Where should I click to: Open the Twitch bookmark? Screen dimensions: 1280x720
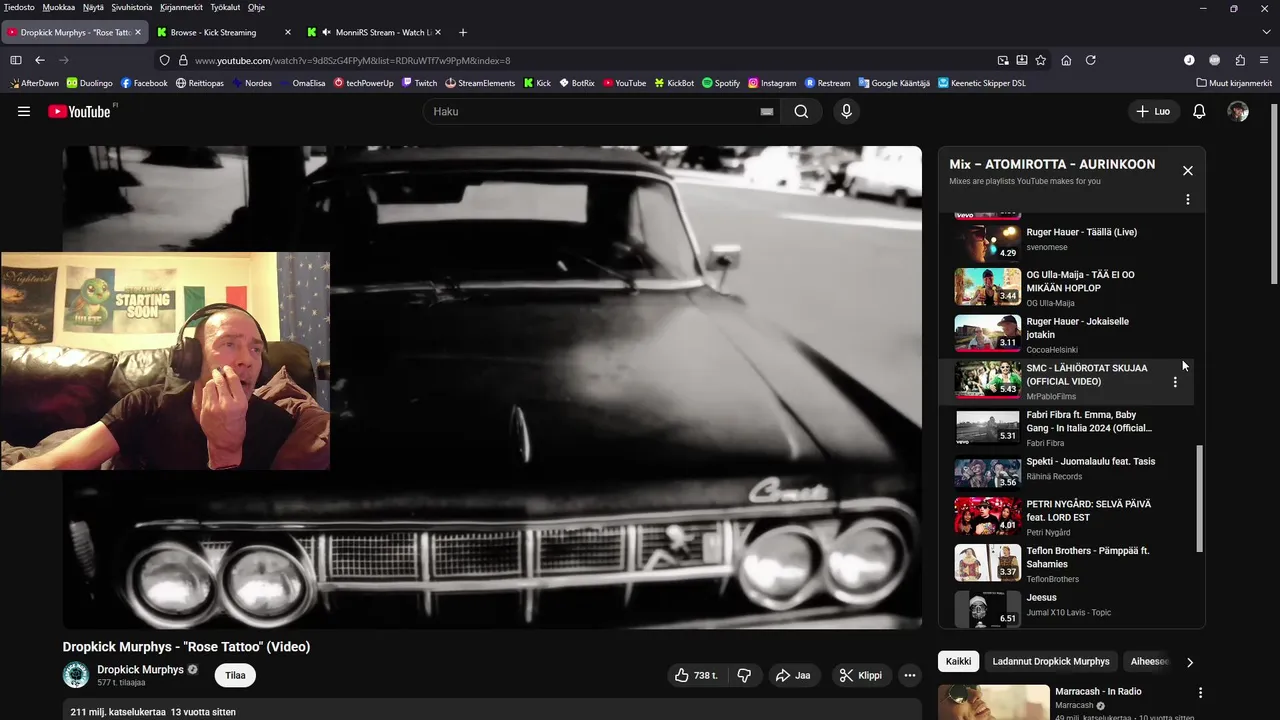(x=420, y=83)
